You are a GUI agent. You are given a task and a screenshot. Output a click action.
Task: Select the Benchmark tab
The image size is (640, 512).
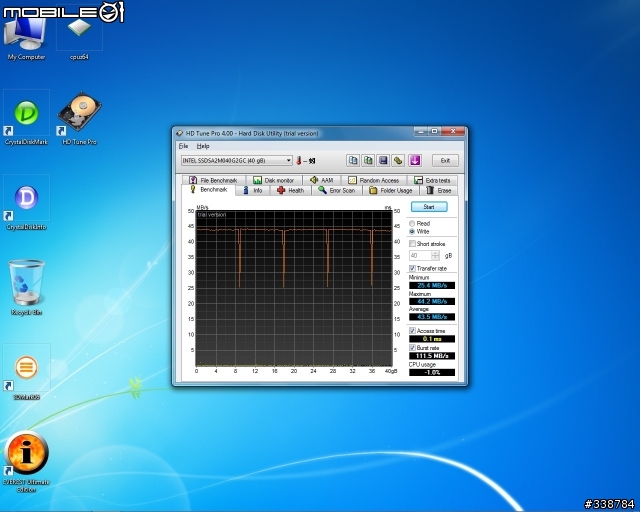click(x=209, y=190)
